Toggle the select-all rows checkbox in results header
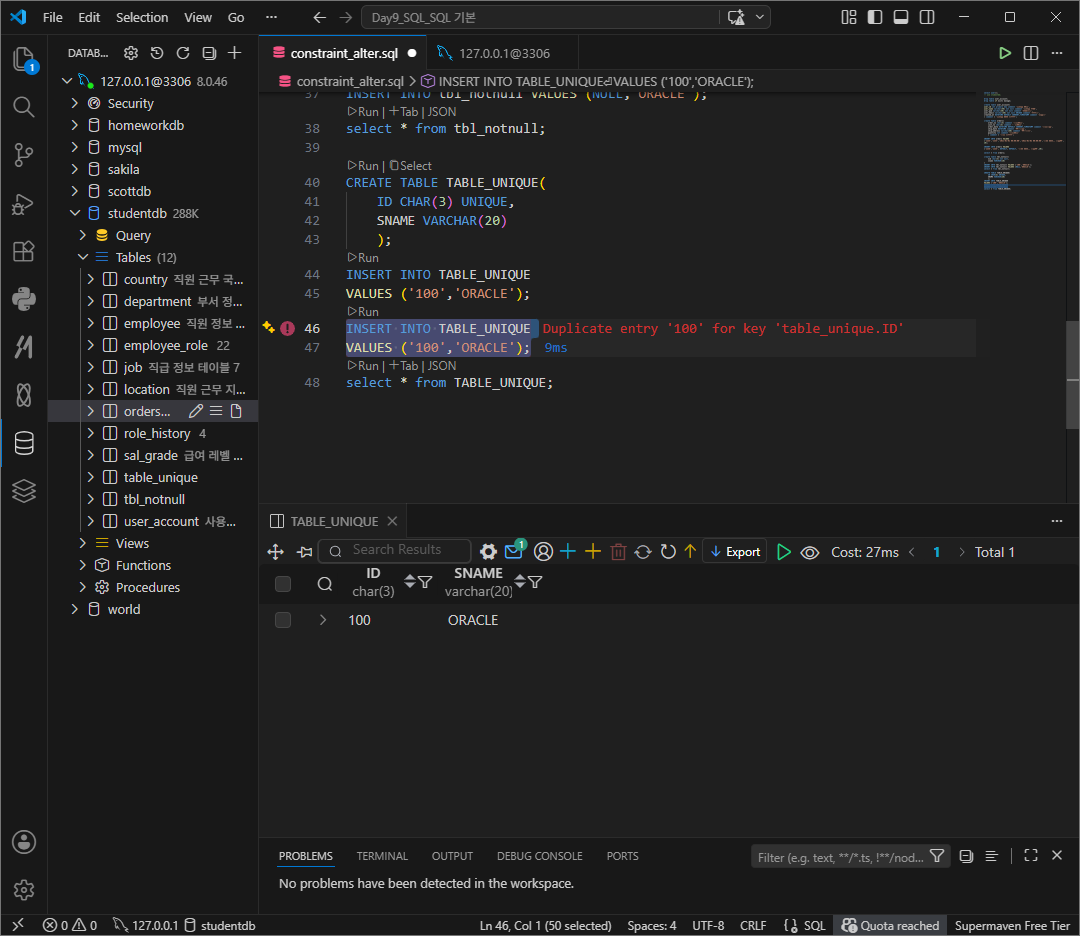Screen dimensions: 1080x936 [283, 584]
